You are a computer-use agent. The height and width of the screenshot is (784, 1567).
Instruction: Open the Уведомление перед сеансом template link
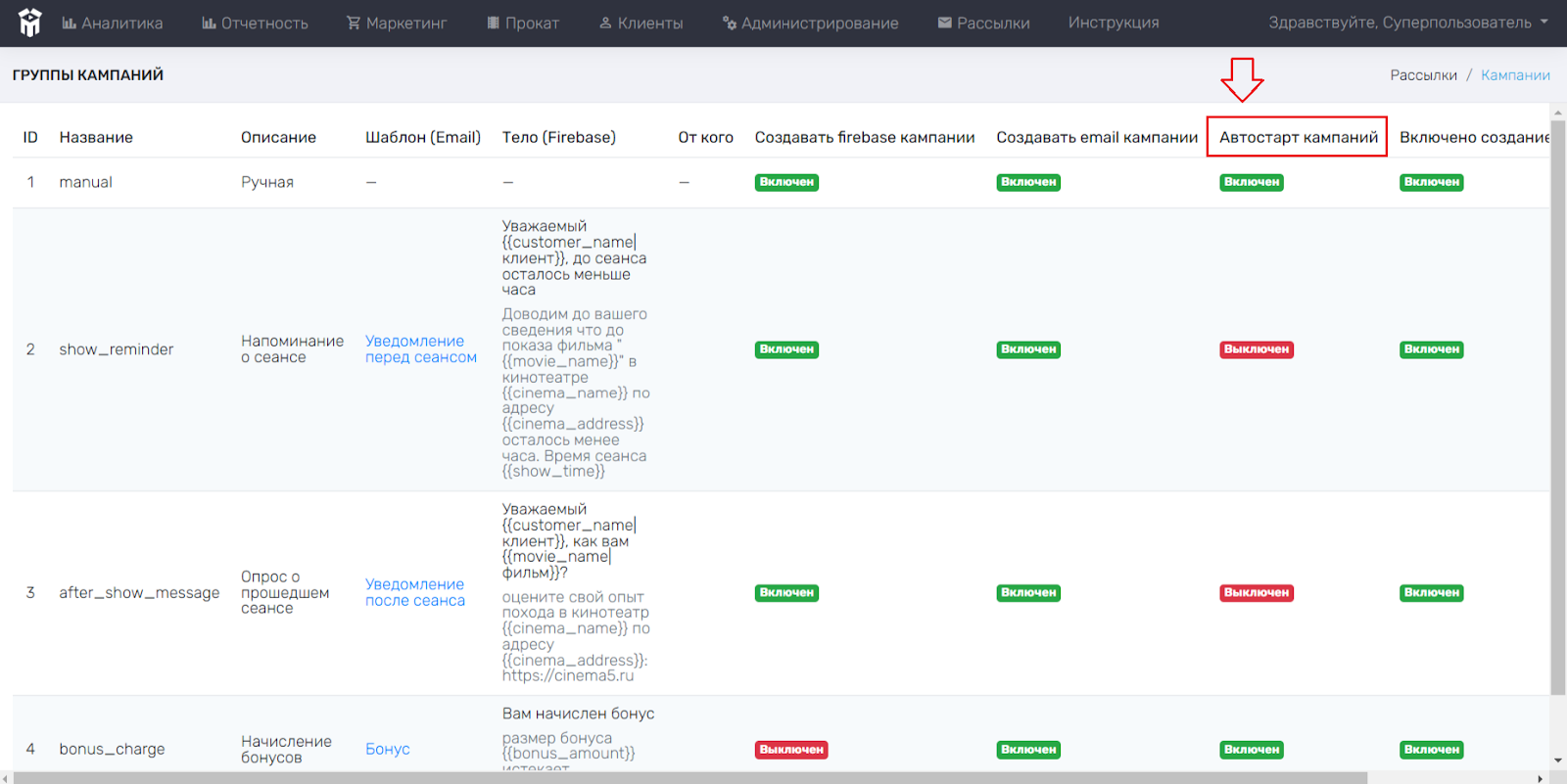pyautogui.click(x=421, y=349)
